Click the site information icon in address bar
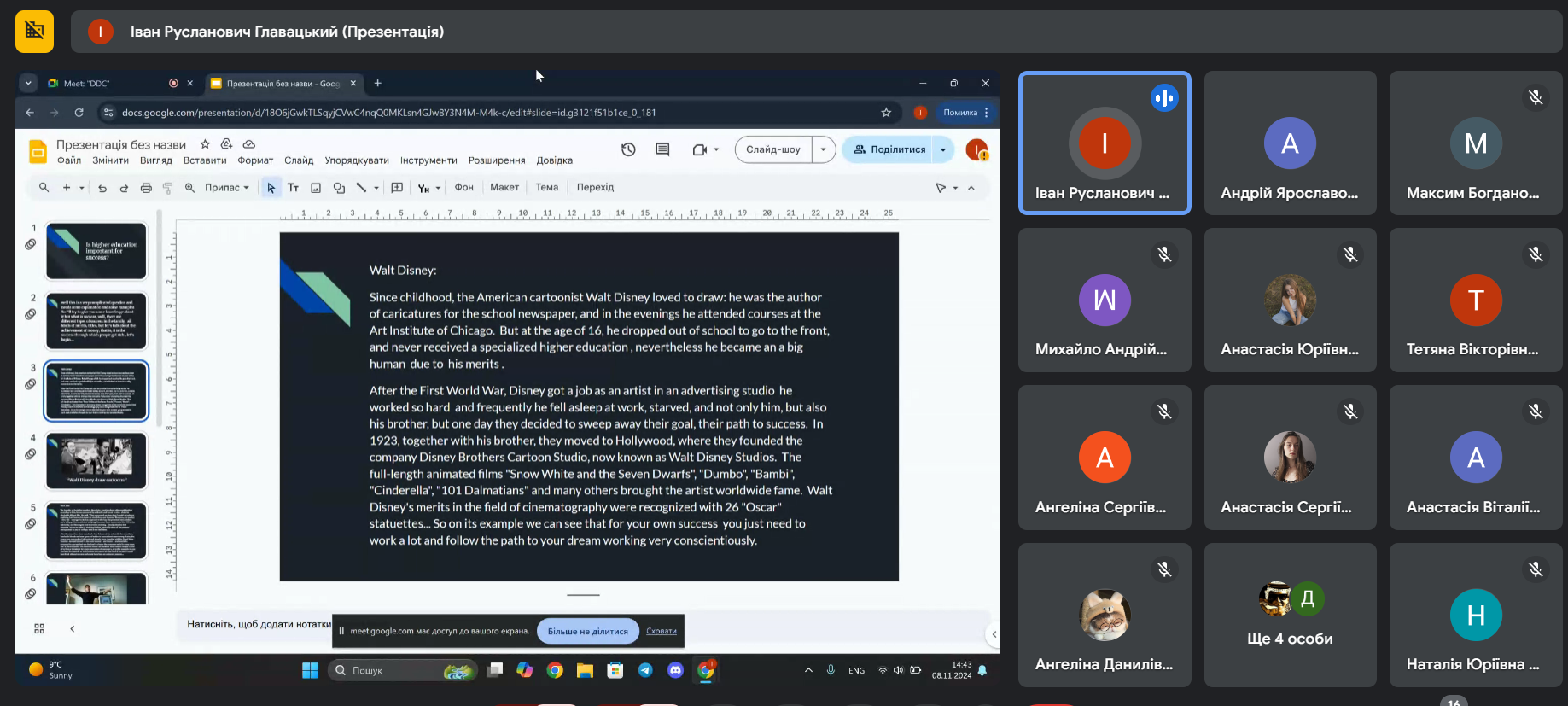The width and height of the screenshot is (1568, 706). 108,113
